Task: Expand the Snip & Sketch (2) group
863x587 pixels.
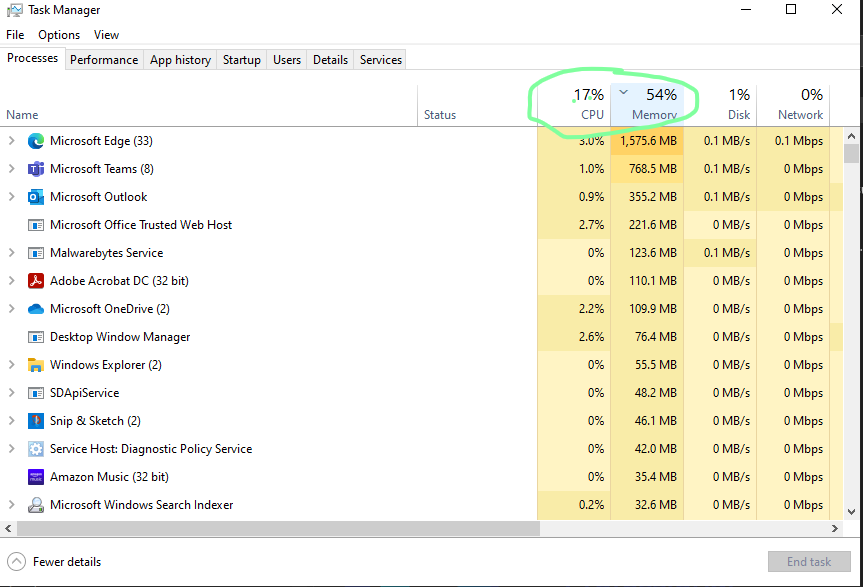Action: pos(12,421)
